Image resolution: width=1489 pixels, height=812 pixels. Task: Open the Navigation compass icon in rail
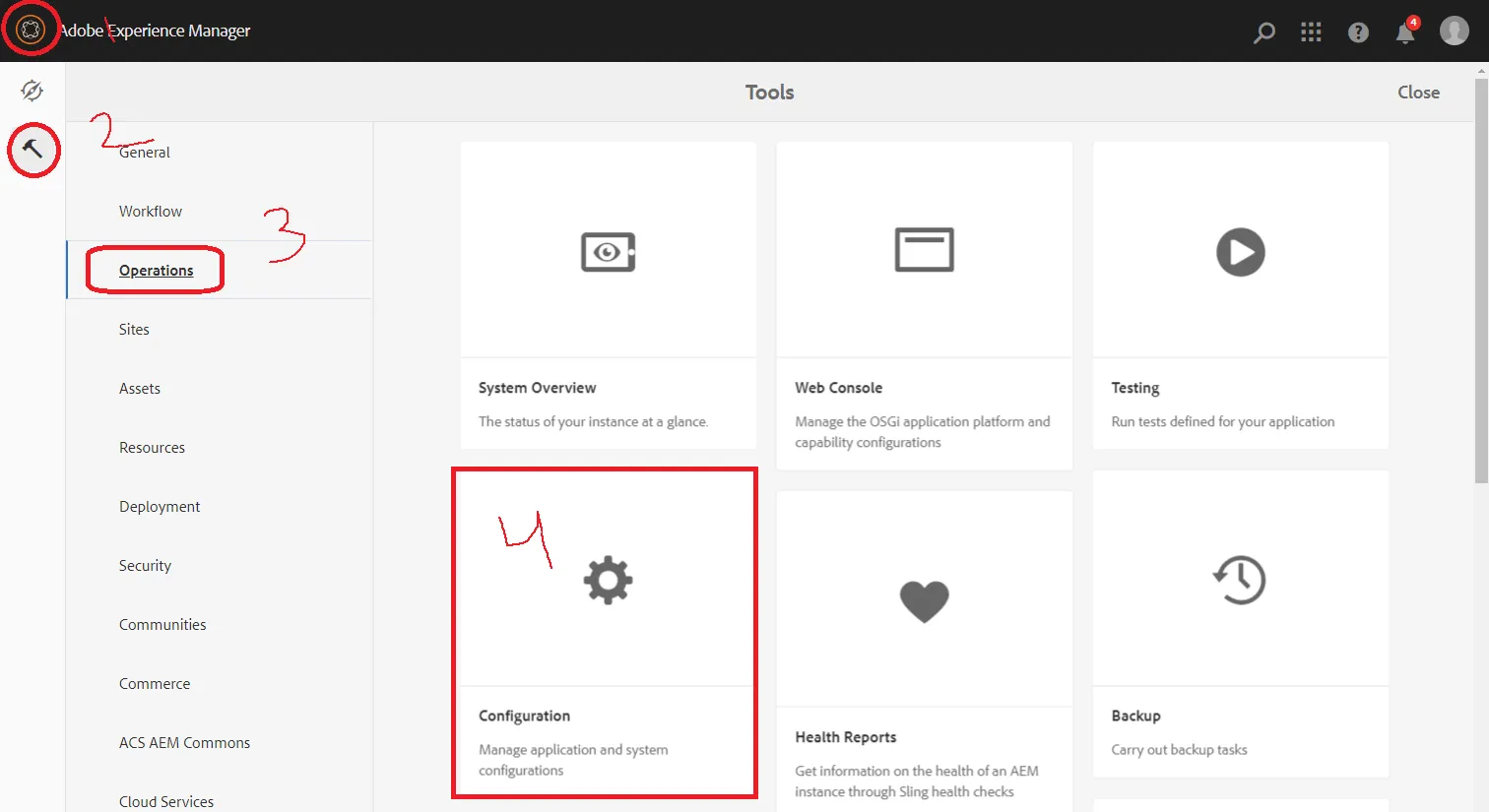[32, 91]
